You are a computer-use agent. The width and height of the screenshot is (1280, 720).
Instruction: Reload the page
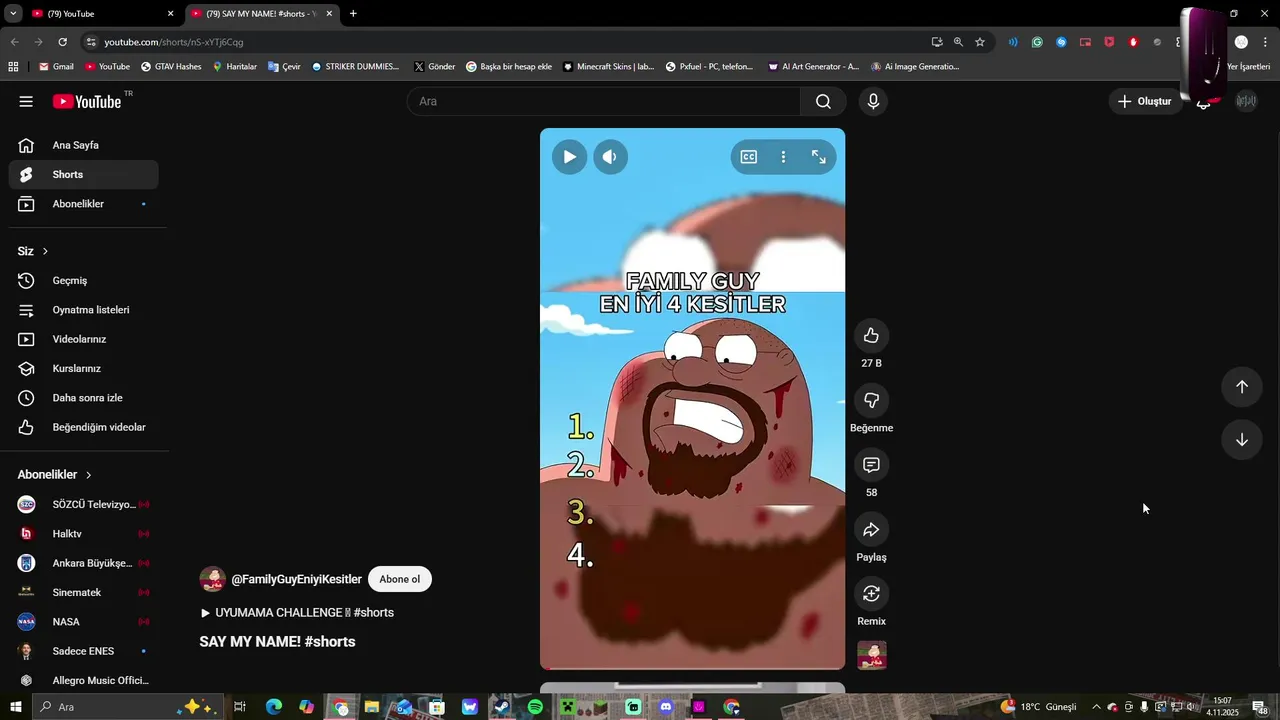tap(62, 42)
